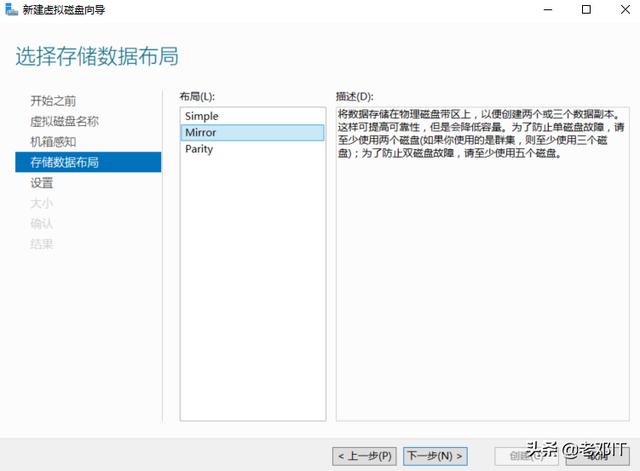Click the 下一步(N) button
This screenshot has width=640, height=471.
(x=435, y=456)
